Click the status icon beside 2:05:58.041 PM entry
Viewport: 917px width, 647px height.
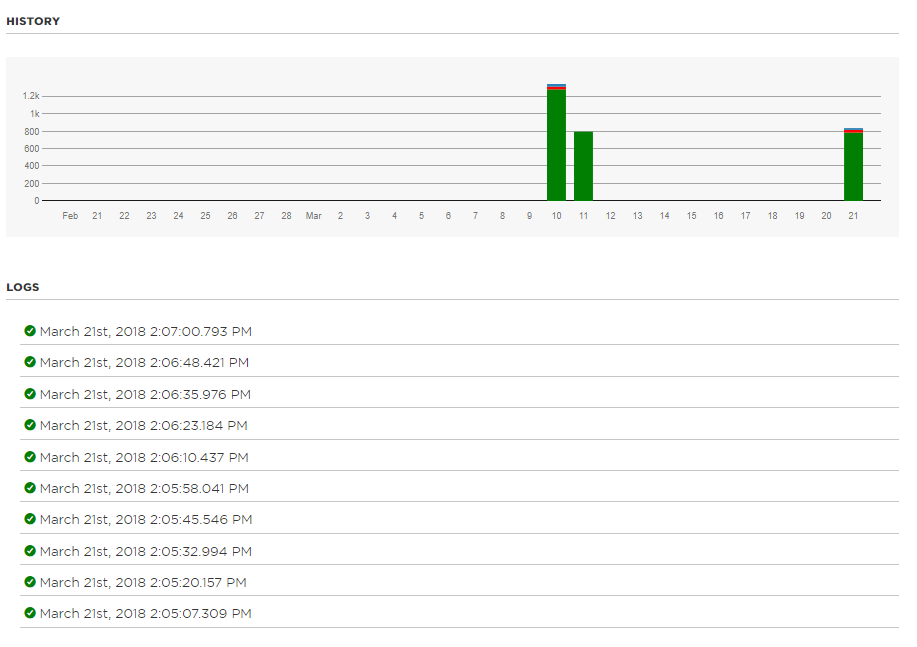pos(30,488)
